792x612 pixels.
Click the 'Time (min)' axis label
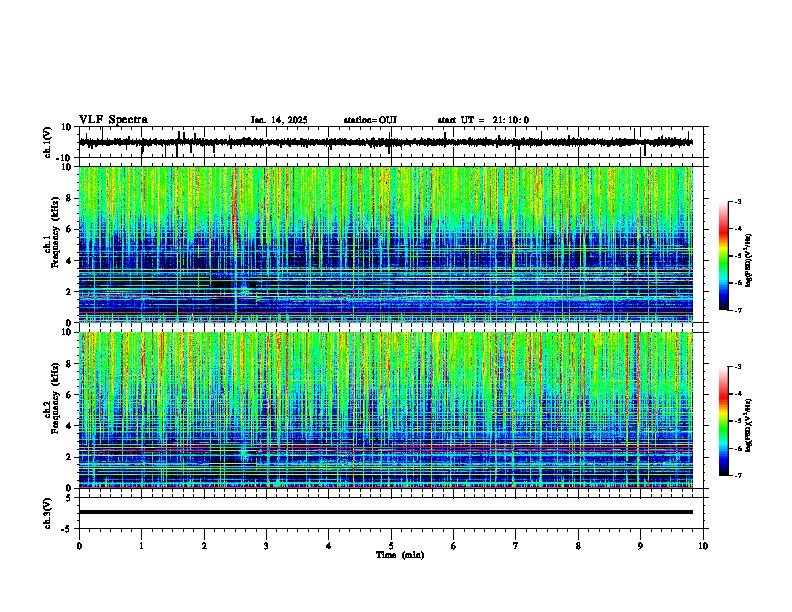(x=400, y=555)
